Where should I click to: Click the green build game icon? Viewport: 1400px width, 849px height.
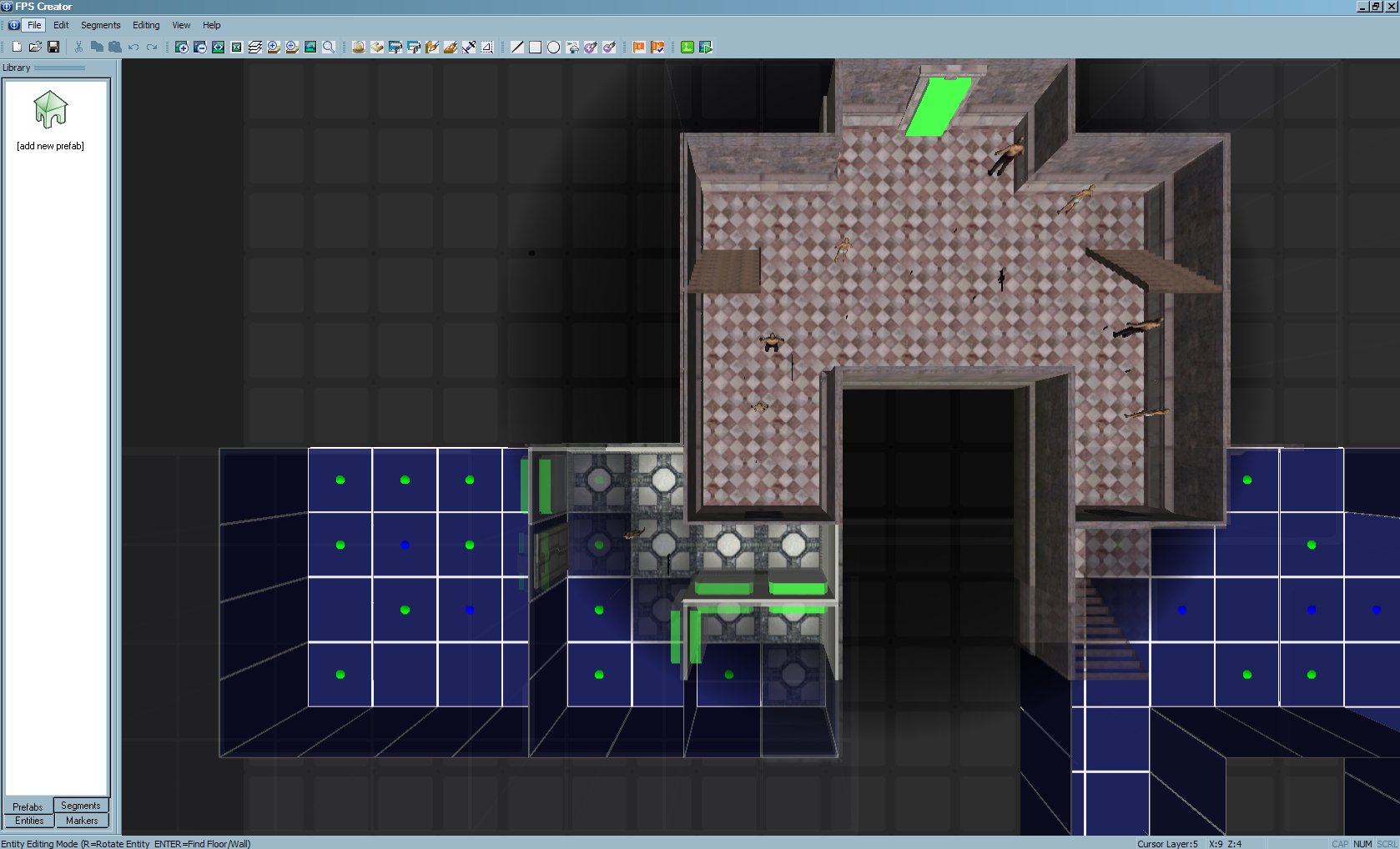point(687,47)
